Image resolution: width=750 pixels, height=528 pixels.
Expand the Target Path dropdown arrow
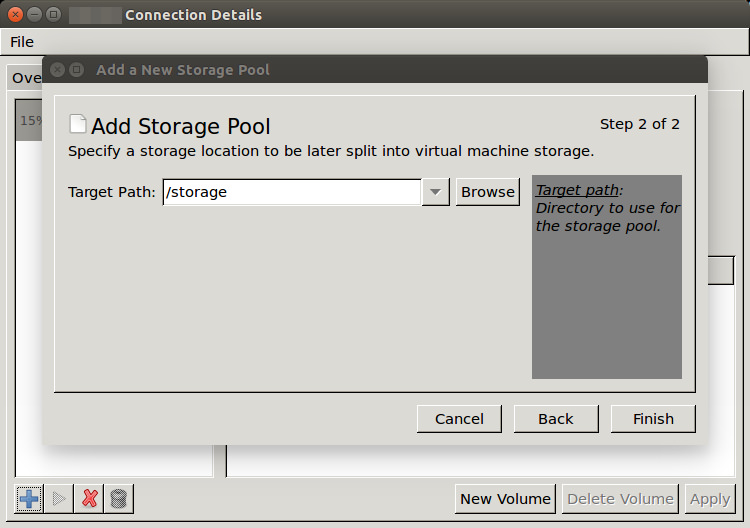[x=435, y=192]
